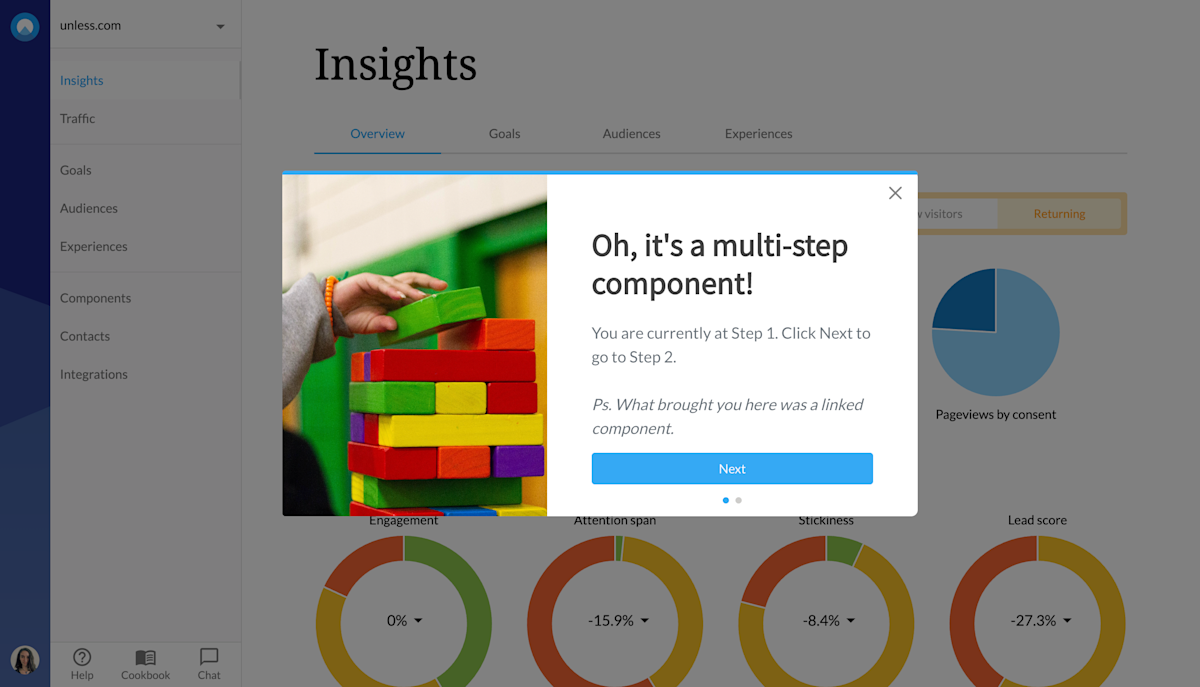Expand the Engagement 0% dropdown

[x=403, y=620]
